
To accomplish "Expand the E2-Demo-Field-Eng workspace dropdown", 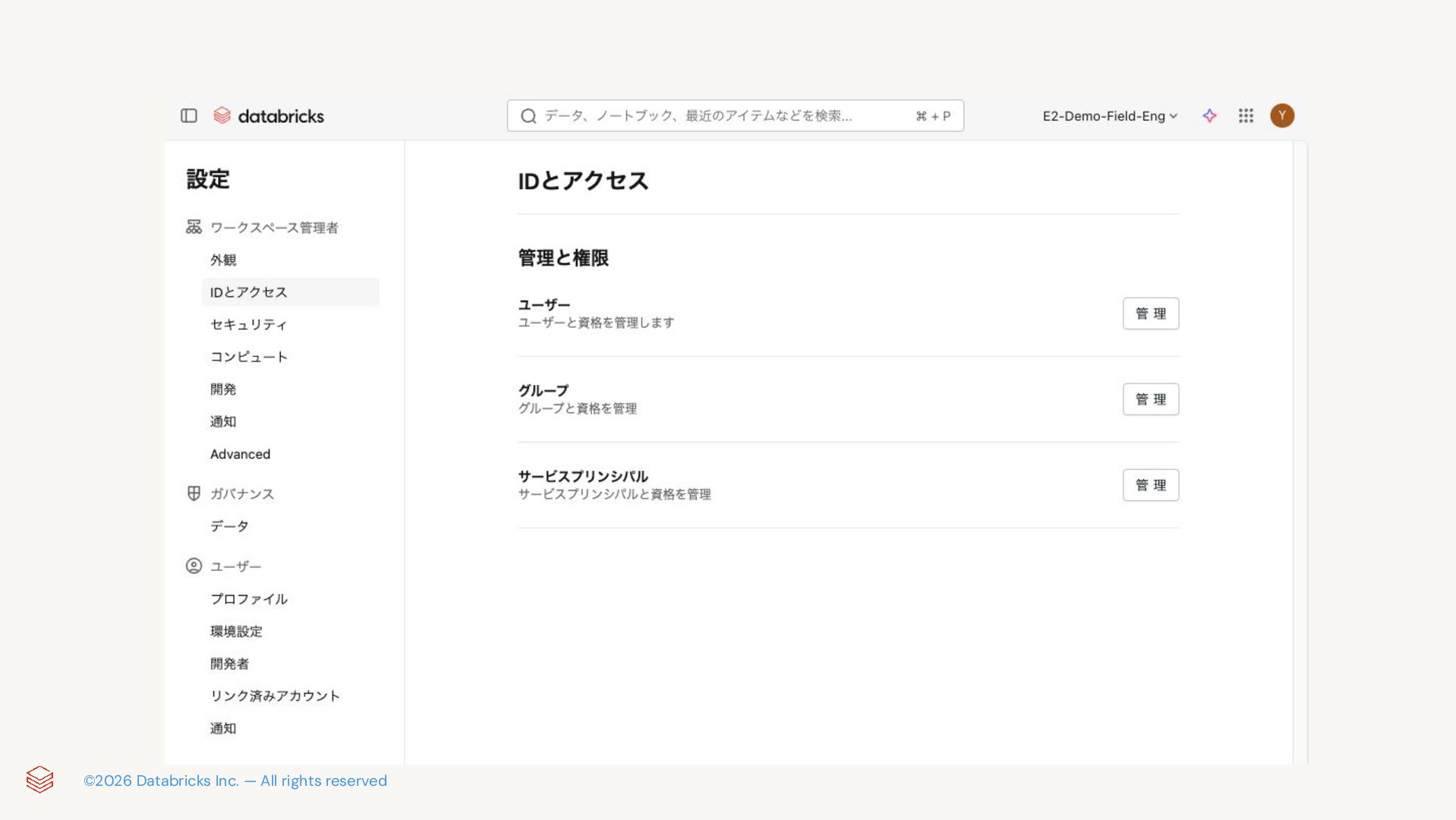I will (1109, 116).
